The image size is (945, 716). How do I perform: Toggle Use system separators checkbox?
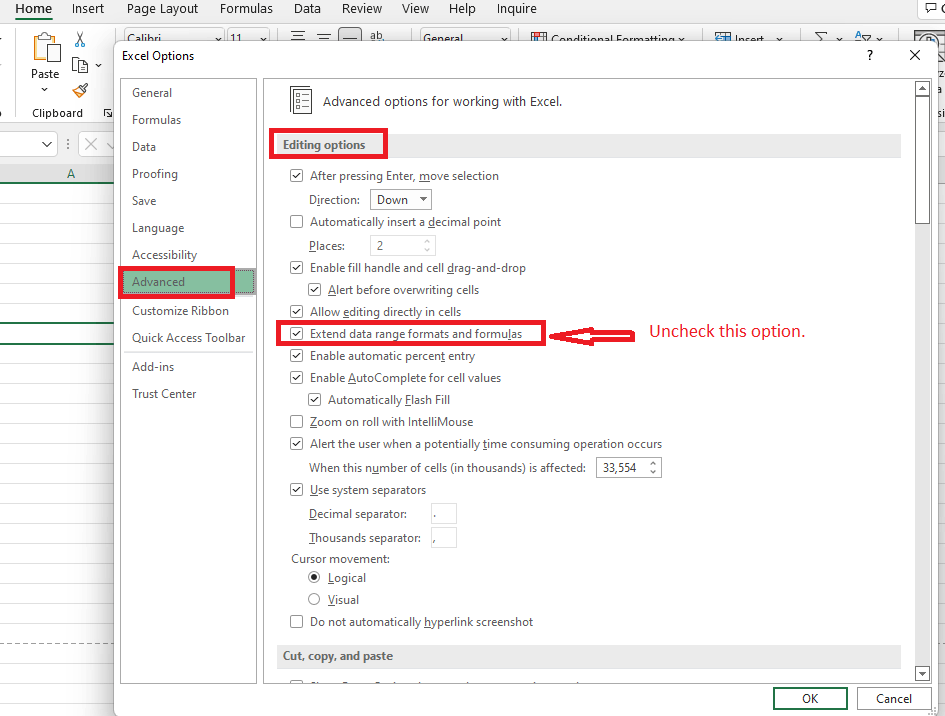coord(297,489)
